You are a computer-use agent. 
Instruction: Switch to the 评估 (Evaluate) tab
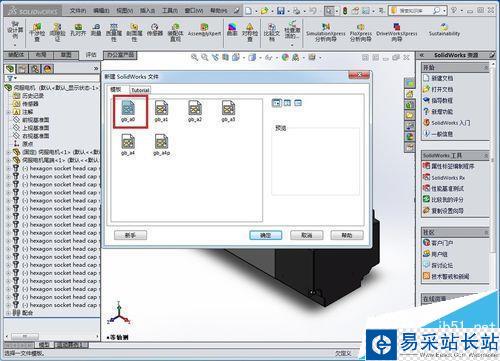[91, 55]
